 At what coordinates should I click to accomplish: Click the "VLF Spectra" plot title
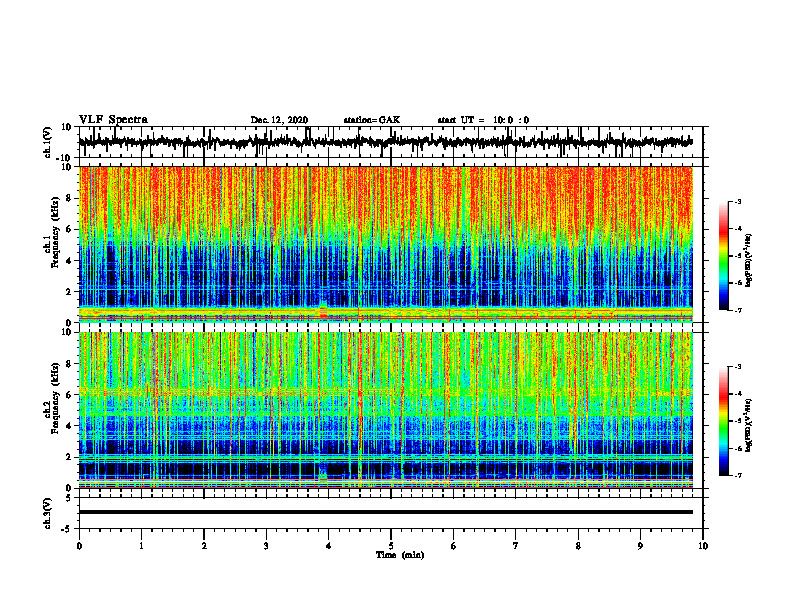click(113, 120)
